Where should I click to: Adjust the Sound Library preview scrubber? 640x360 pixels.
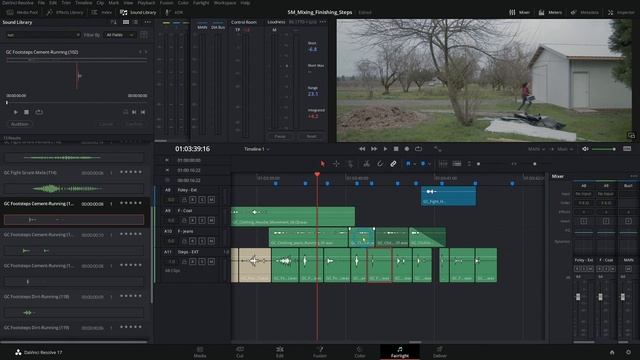pos(7,102)
